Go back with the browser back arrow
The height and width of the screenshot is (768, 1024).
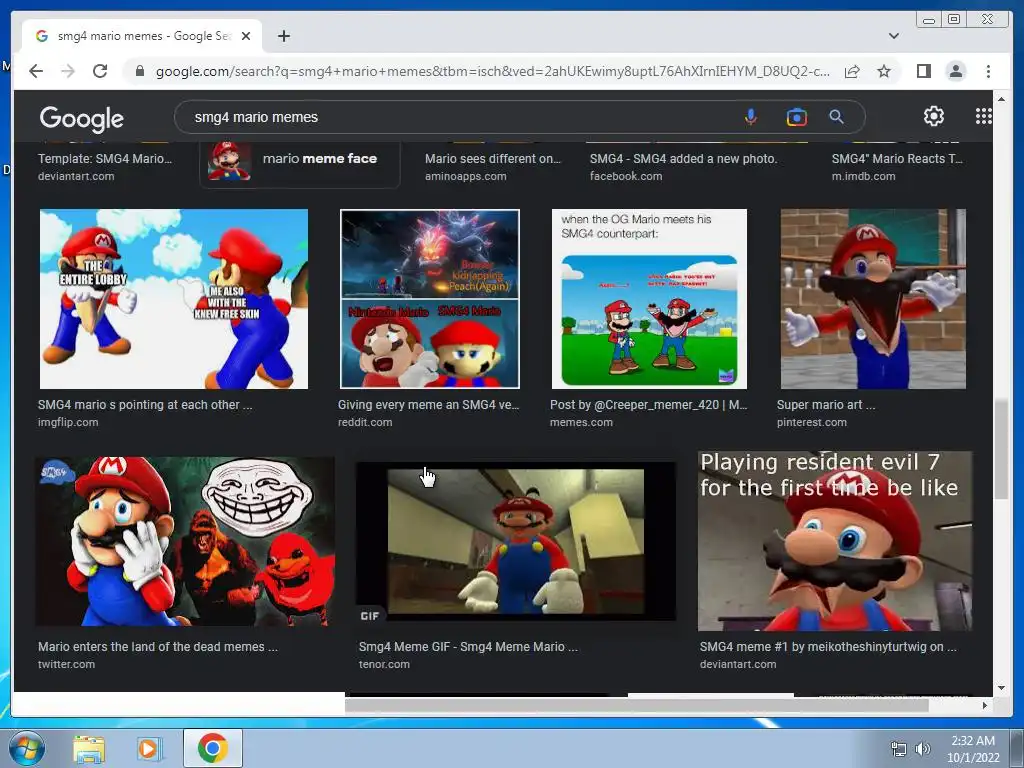pyautogui.click(x=36, y=71)
